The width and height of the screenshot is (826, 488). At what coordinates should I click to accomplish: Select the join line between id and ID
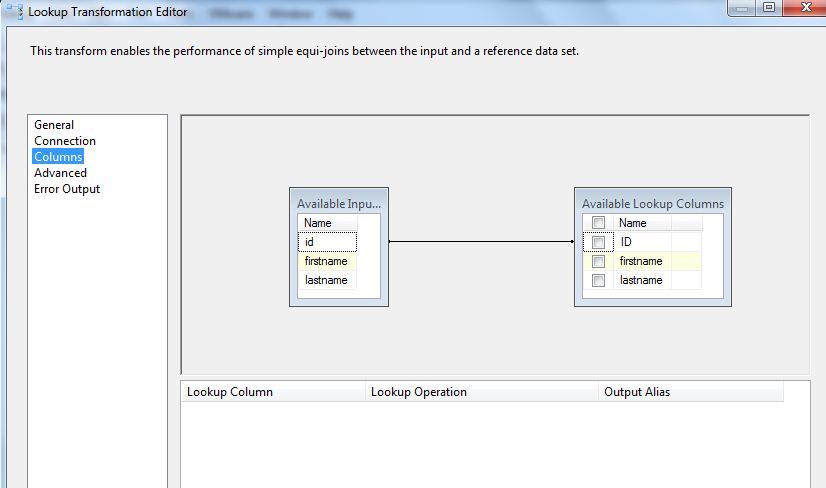pos(480,241)
